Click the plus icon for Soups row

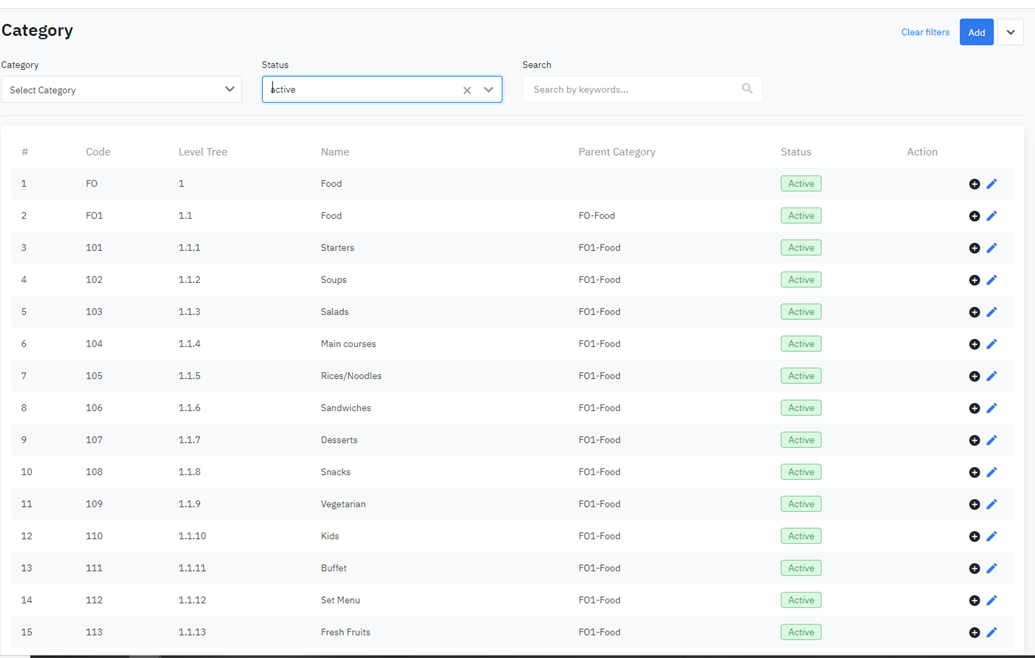tap(974, 280)
